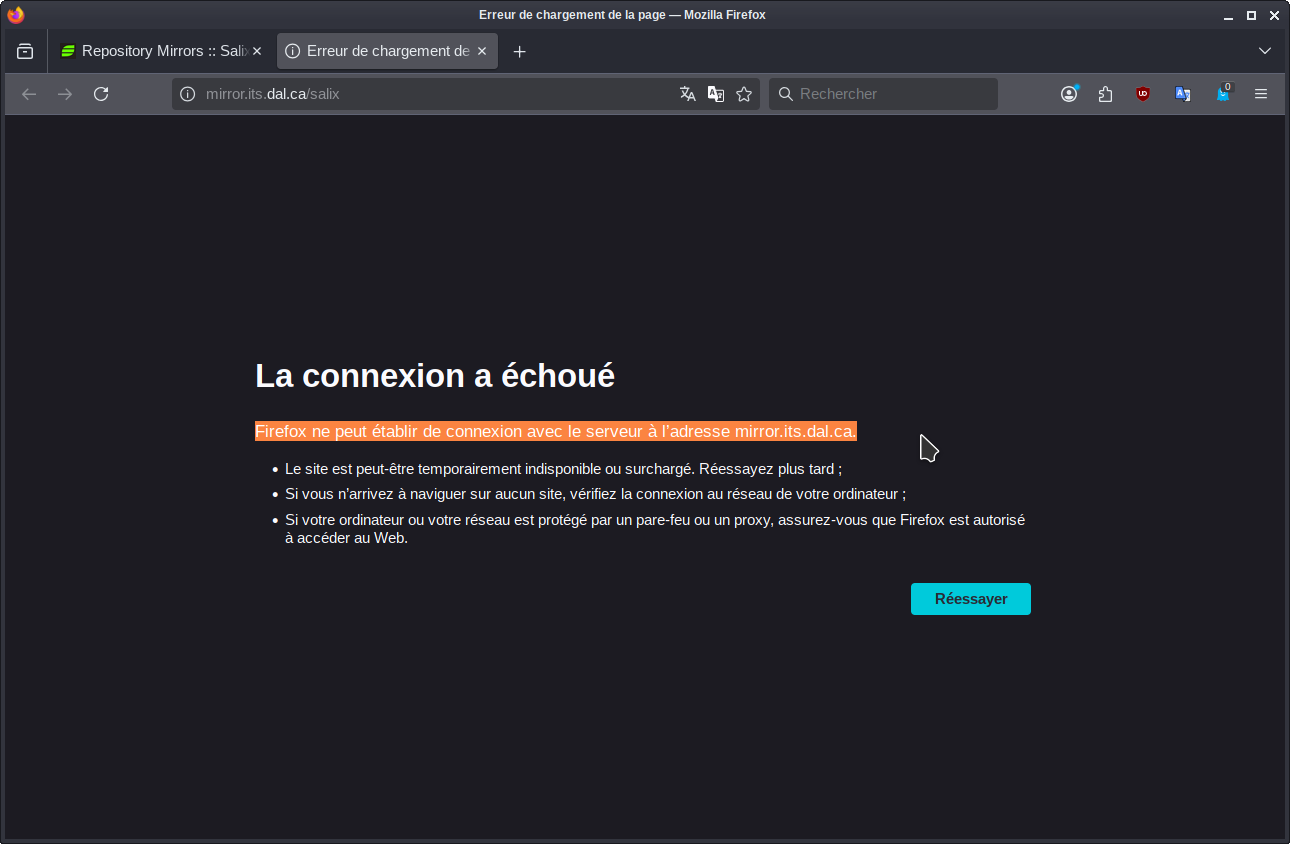The width and height of the screenshot is (1290, 844).
Task: Click the Firefox translate page icon in address bar
Action: point(687,94)
